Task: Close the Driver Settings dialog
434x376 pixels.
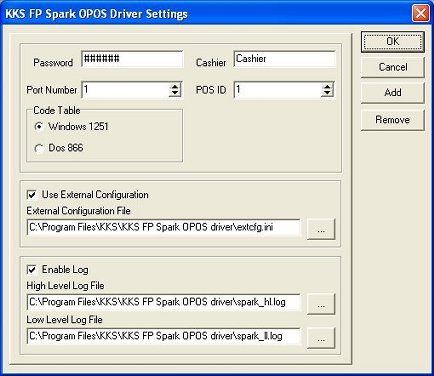Action: click(x=421, y=14)
